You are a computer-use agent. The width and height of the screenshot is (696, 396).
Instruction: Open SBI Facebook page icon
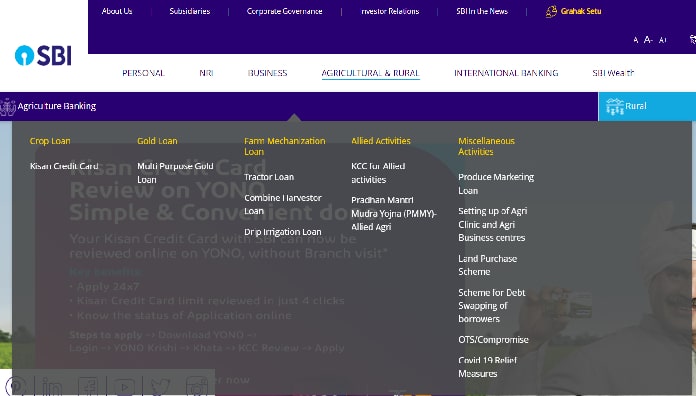(88, 386)
